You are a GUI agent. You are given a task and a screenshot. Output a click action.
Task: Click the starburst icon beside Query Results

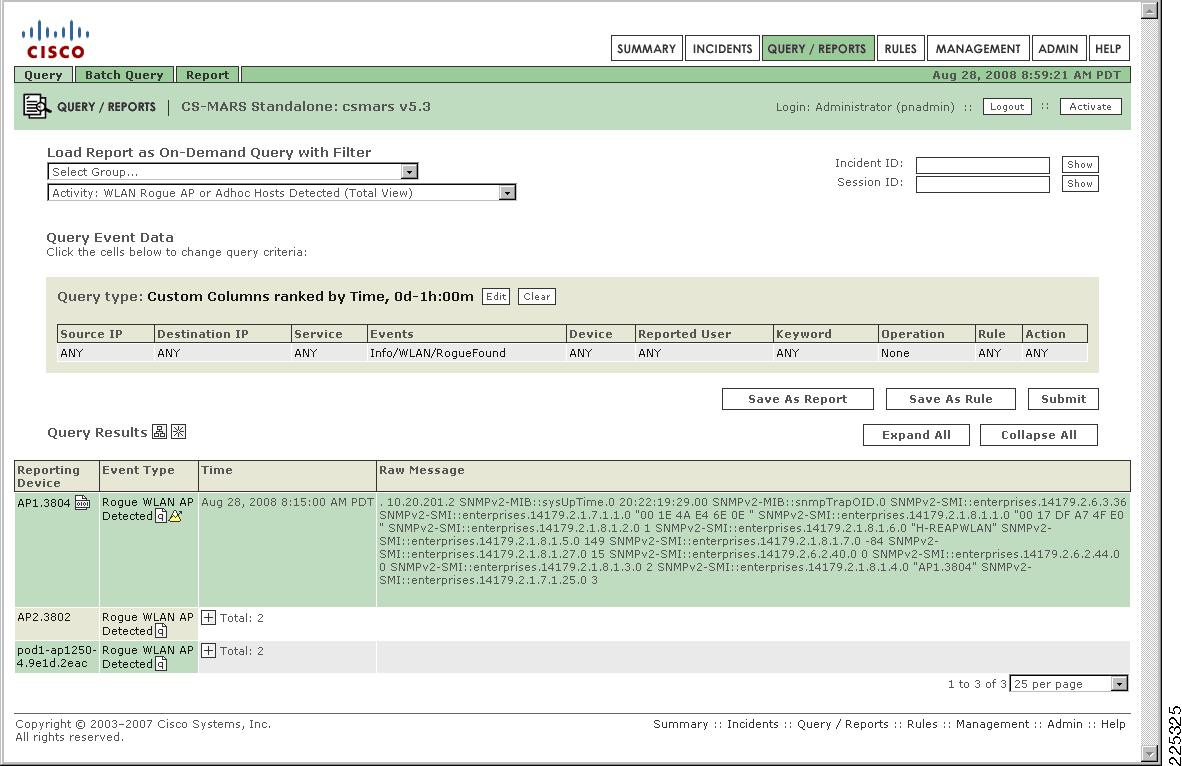(179, 432)
